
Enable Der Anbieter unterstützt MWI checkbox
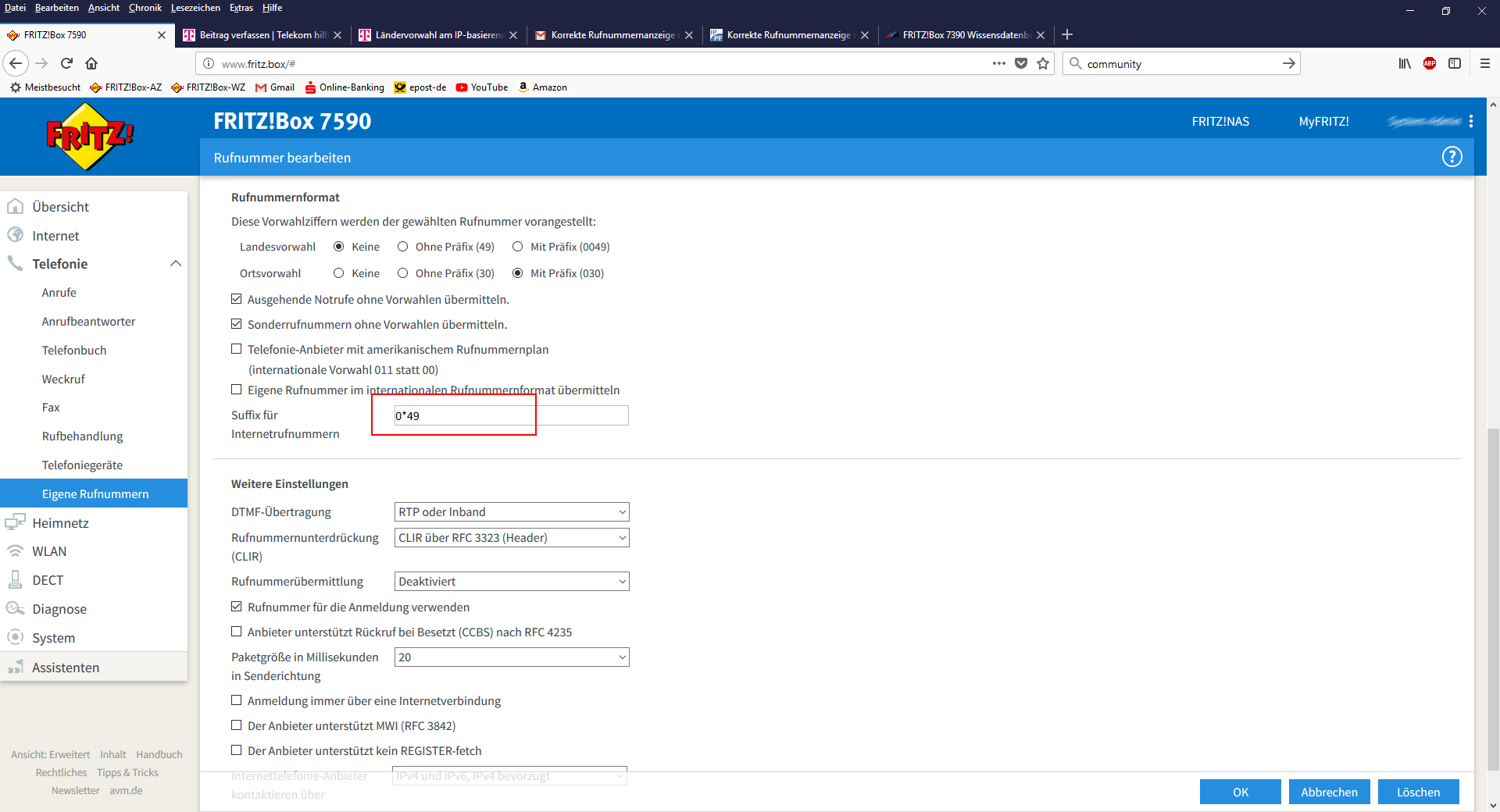point(237,725)
